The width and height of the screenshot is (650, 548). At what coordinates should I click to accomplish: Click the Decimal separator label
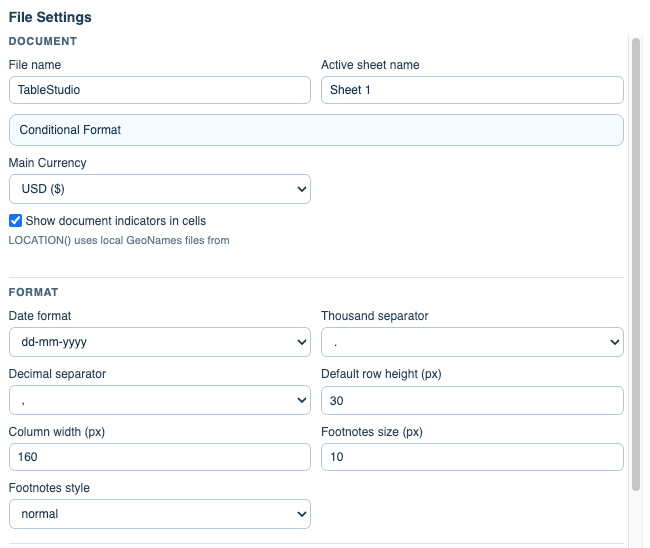click(x=57, y=374)
